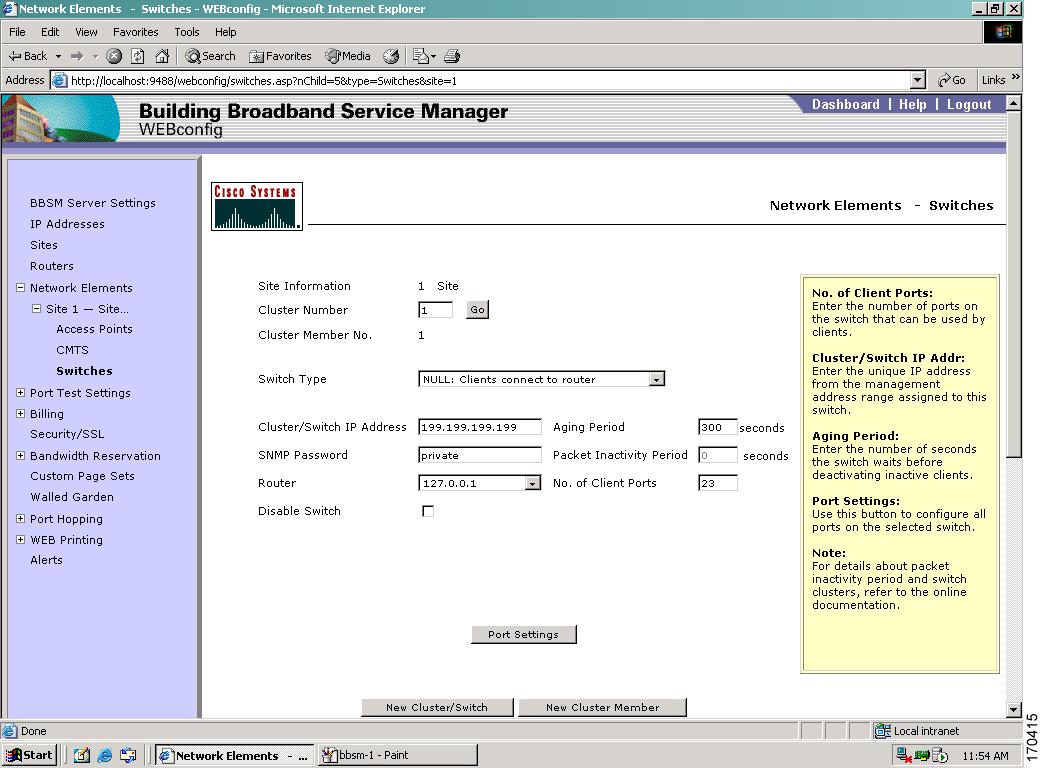Viewport: 1042px width, 768px height.
Task: Click the Back arrow toolbar button
Action: (28, 56)
